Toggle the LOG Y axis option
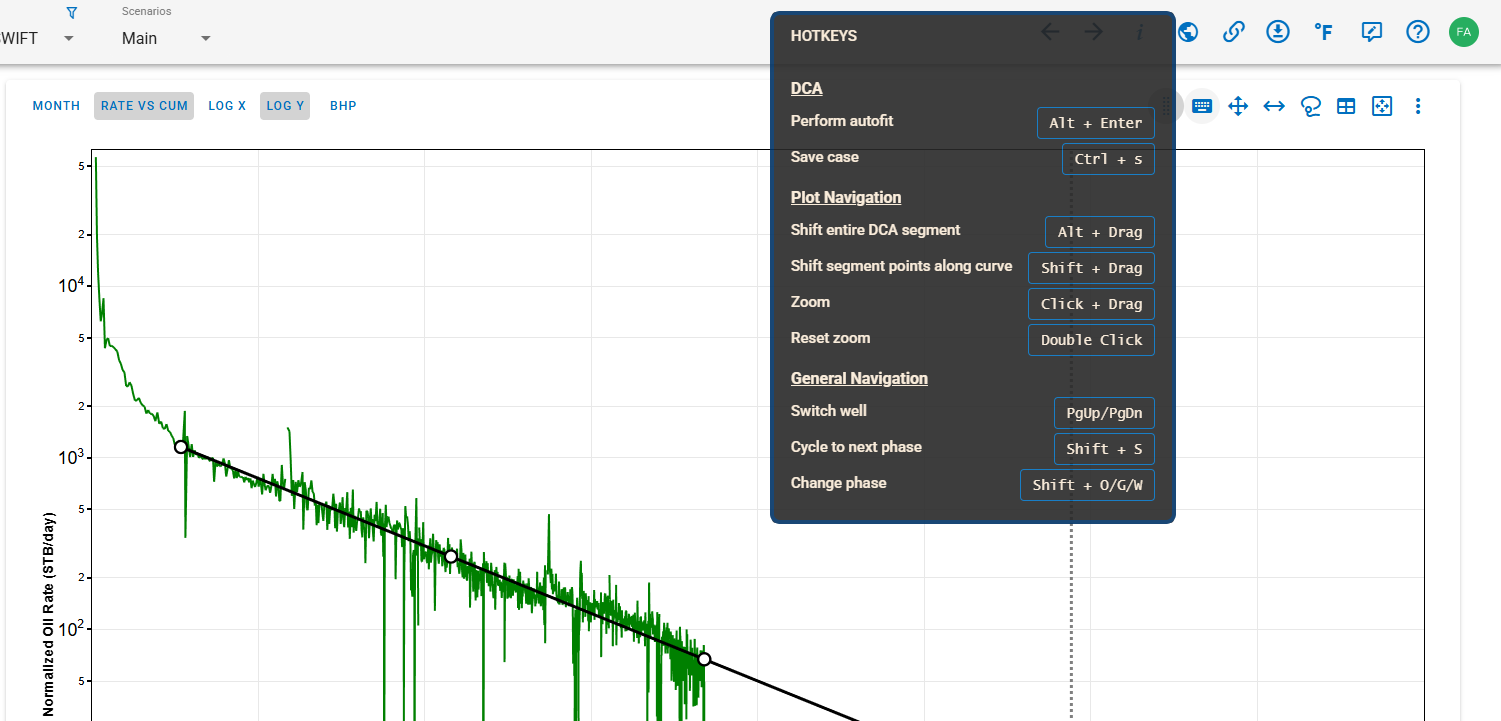 tap(285, 106)
